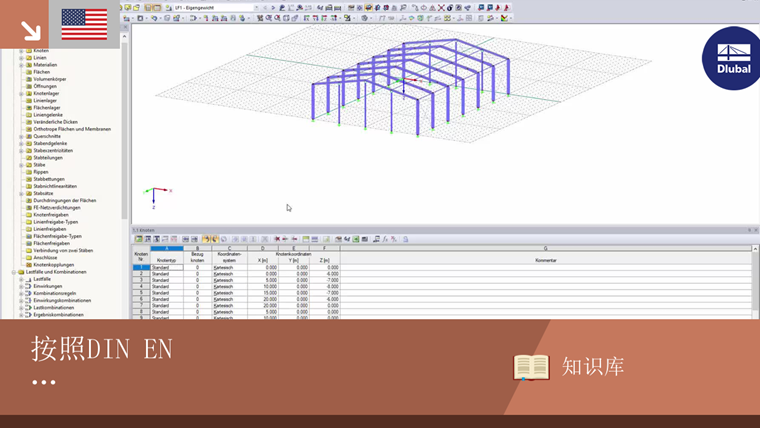This screenshot has width=760, height=428.
Task: Expand the Knoten tree node
Action: pos(21,50)
